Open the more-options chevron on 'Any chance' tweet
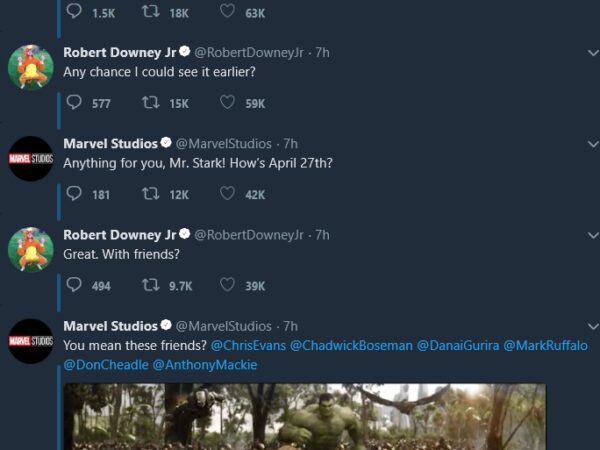The image size is (600, 450). (590, 53)
